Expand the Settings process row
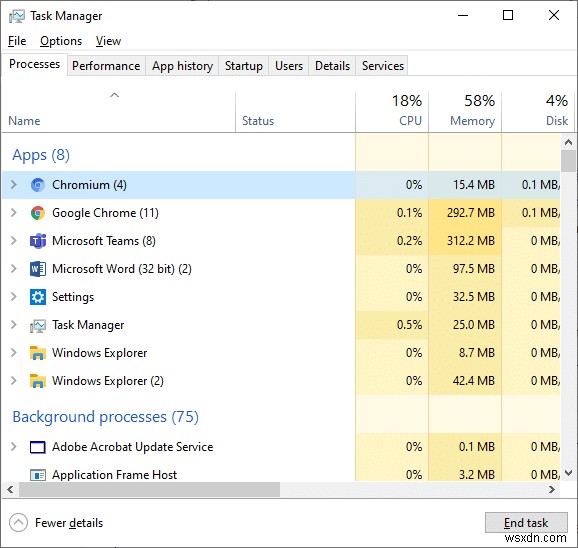Screen dimensions: 578x548 pos(14,297)
